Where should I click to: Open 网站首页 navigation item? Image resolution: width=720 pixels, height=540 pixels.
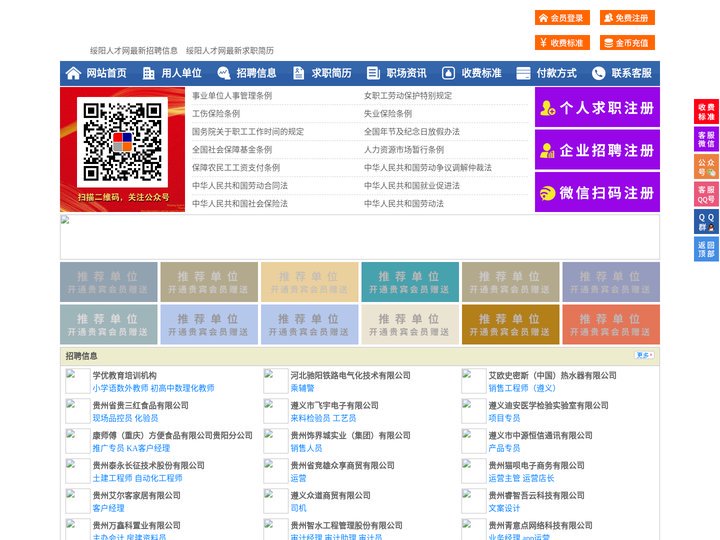coord(107,73)
